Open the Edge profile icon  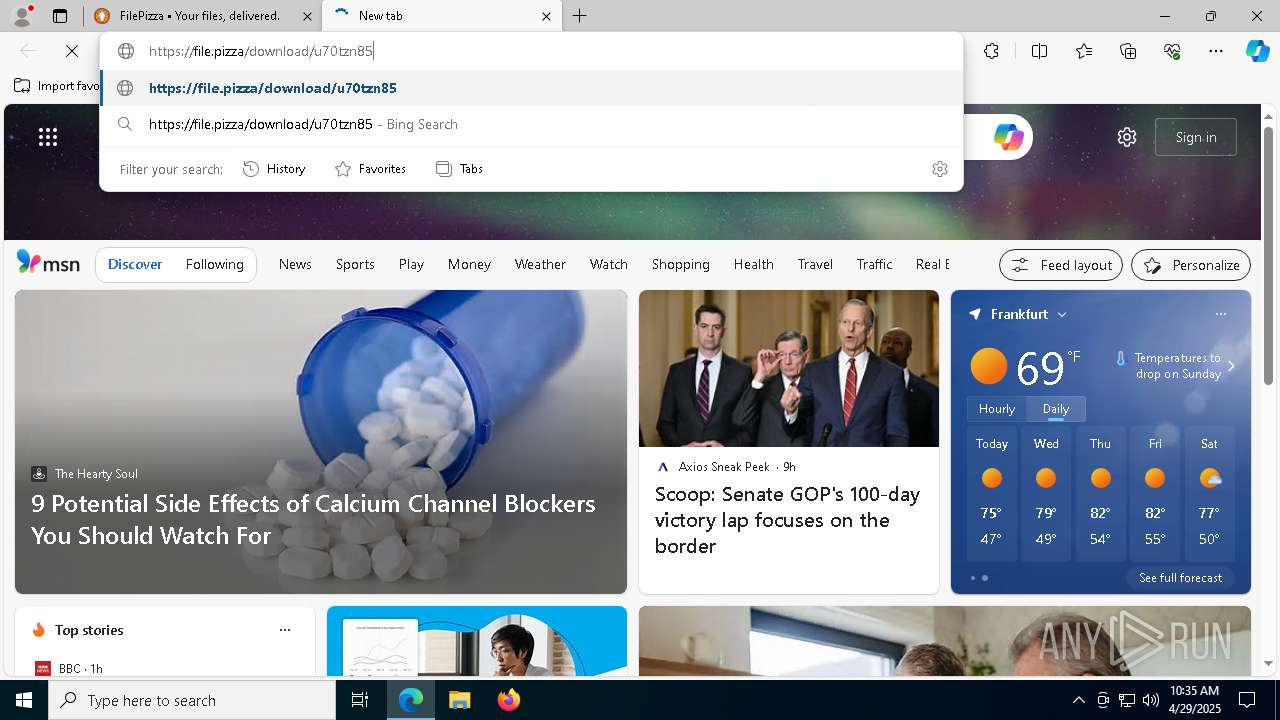tap(21, 16)
